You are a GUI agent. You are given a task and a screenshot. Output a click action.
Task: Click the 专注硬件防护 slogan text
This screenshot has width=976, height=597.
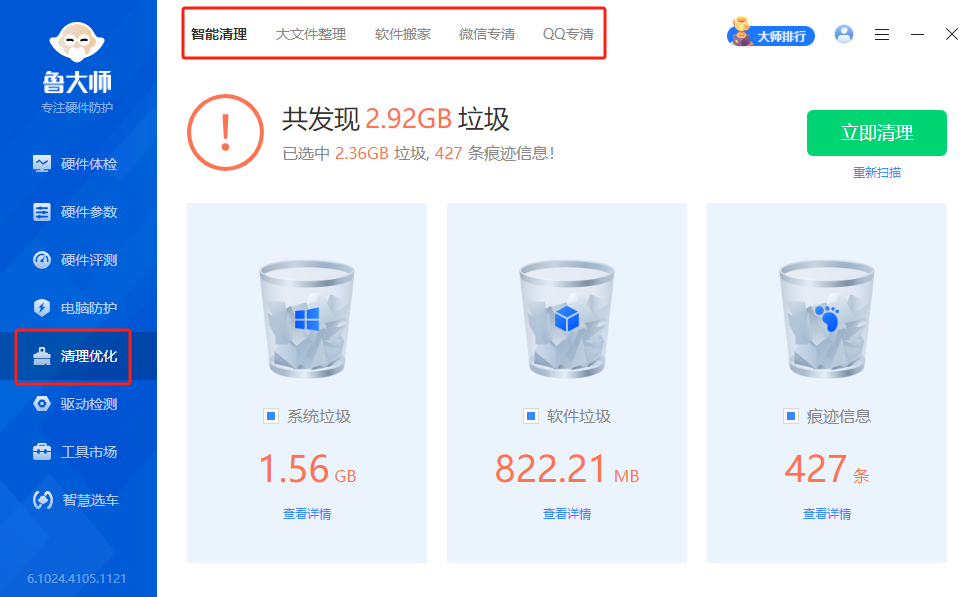pyautogui.click(x=77, y=108)
